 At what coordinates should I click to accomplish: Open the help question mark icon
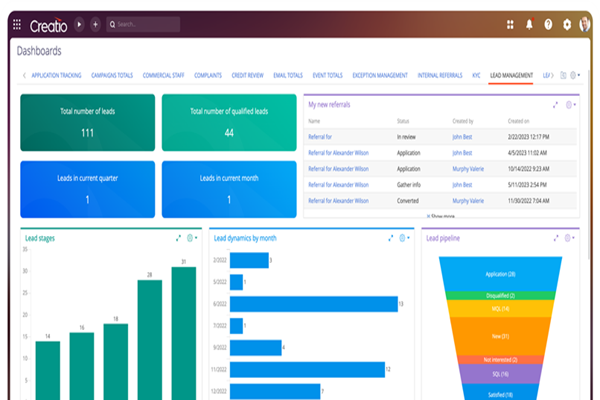[x=548, y=24]
